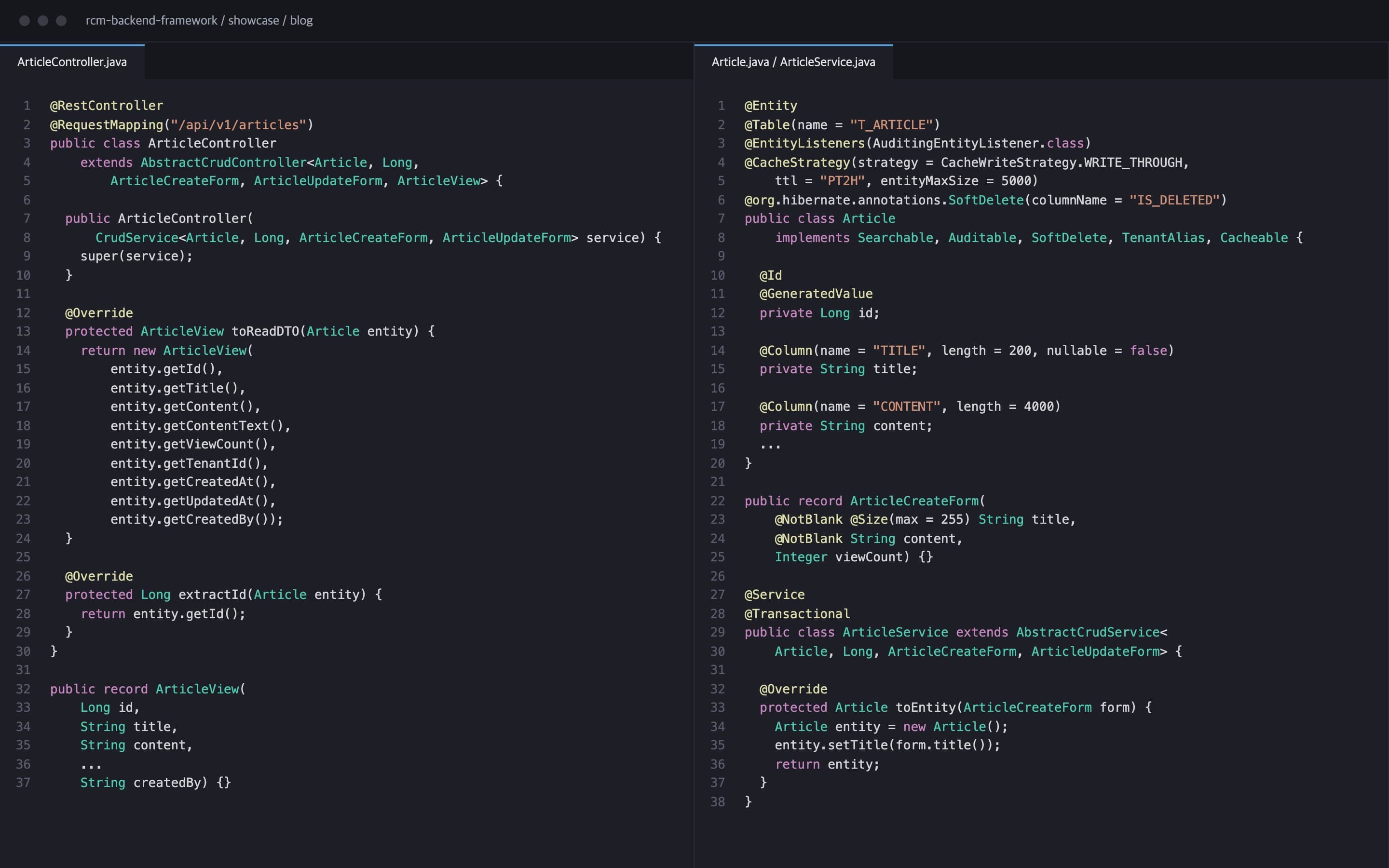Click 'public record ArticleCreateForm(' declaration
1389x868 pixels.
tap(865, 501)
